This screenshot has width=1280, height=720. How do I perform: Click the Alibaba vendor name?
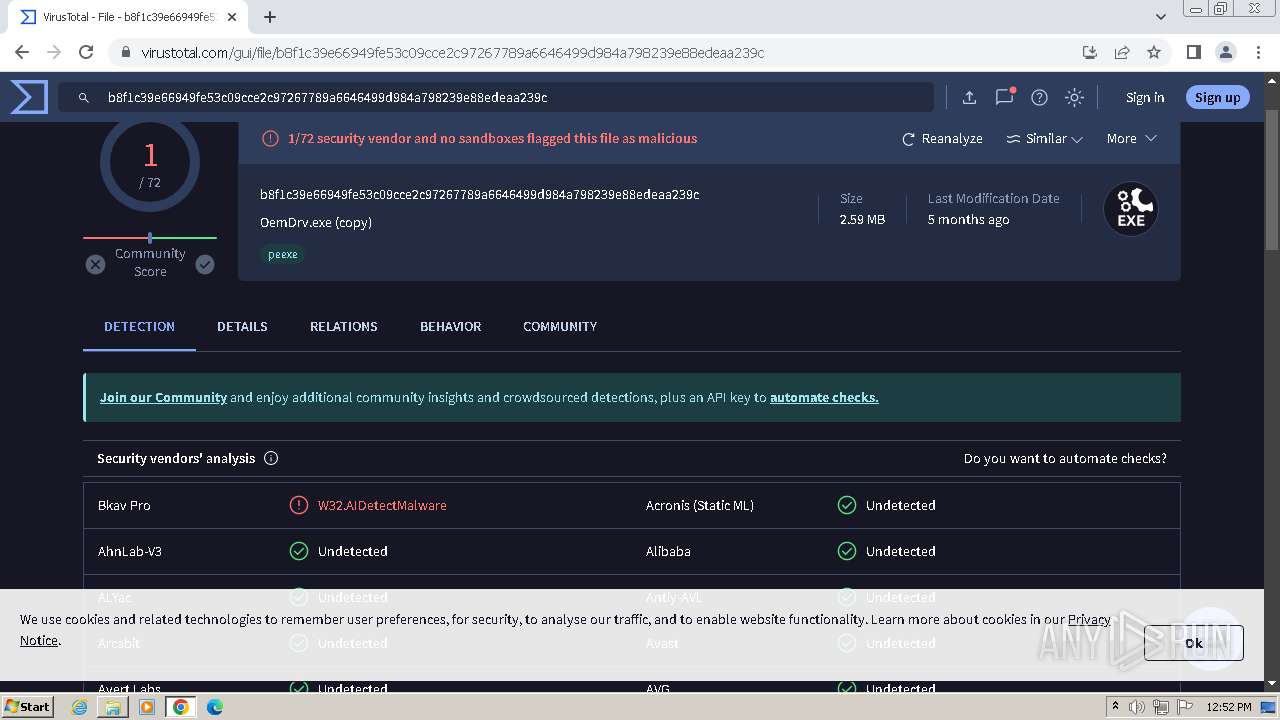click(668, 551)
